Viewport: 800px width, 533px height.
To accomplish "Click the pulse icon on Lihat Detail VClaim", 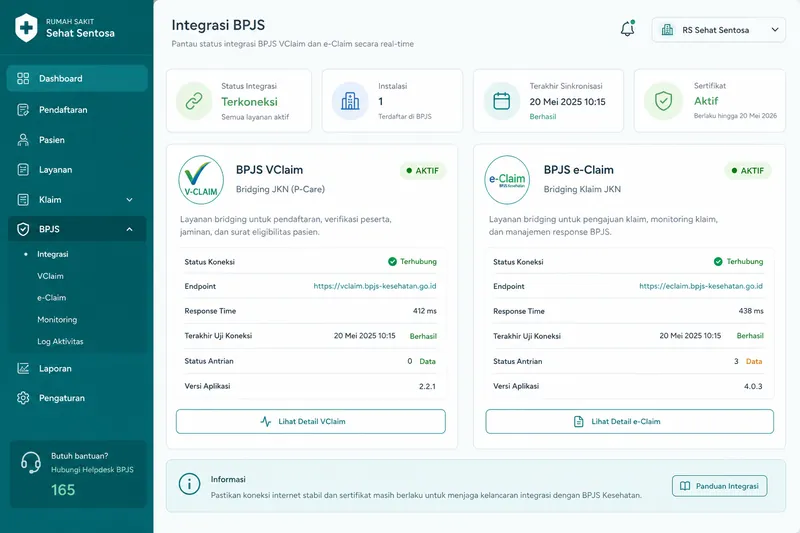I will [x=266, y=421].
